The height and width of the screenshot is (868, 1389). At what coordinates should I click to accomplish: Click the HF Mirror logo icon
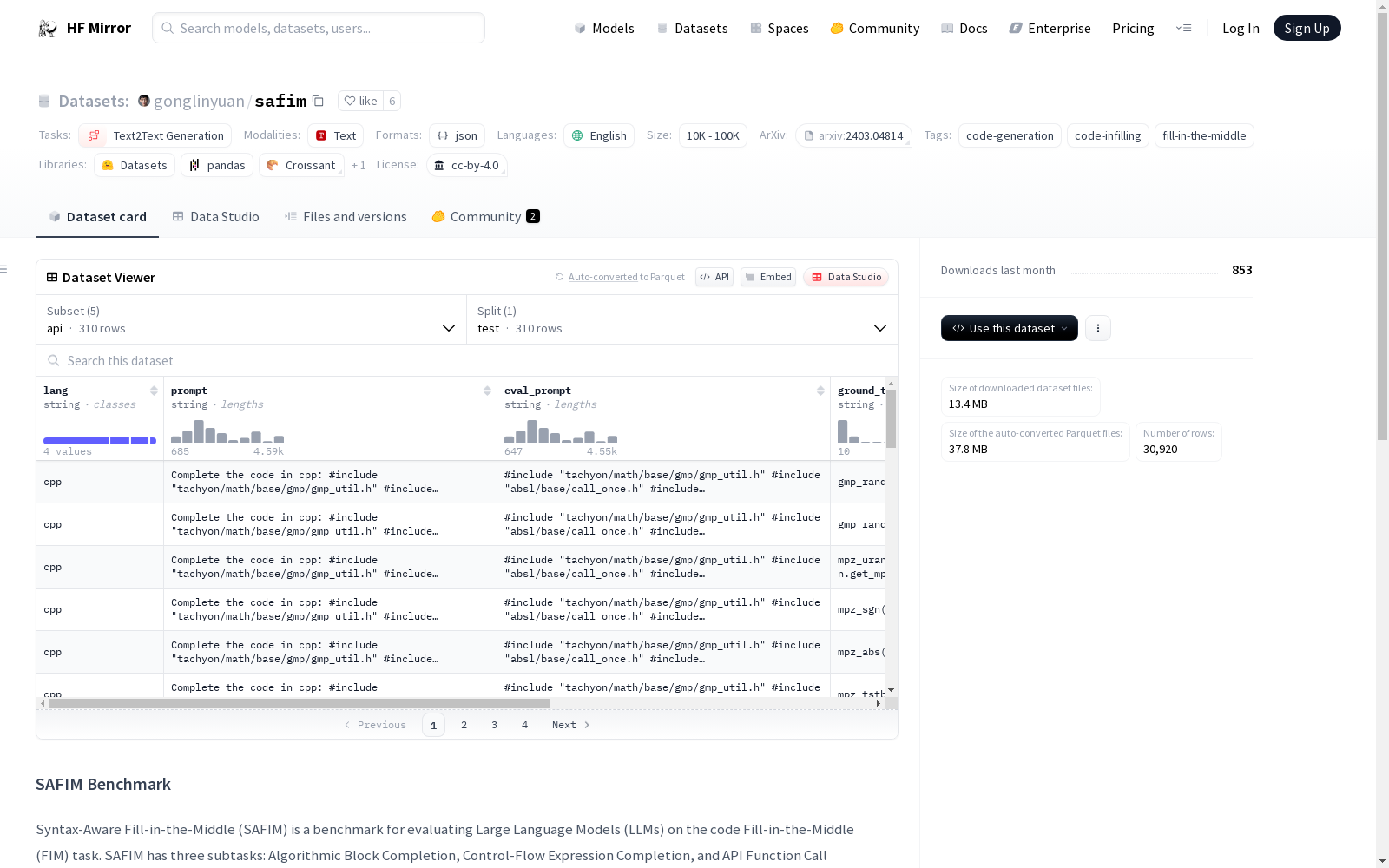coord(47,29)
